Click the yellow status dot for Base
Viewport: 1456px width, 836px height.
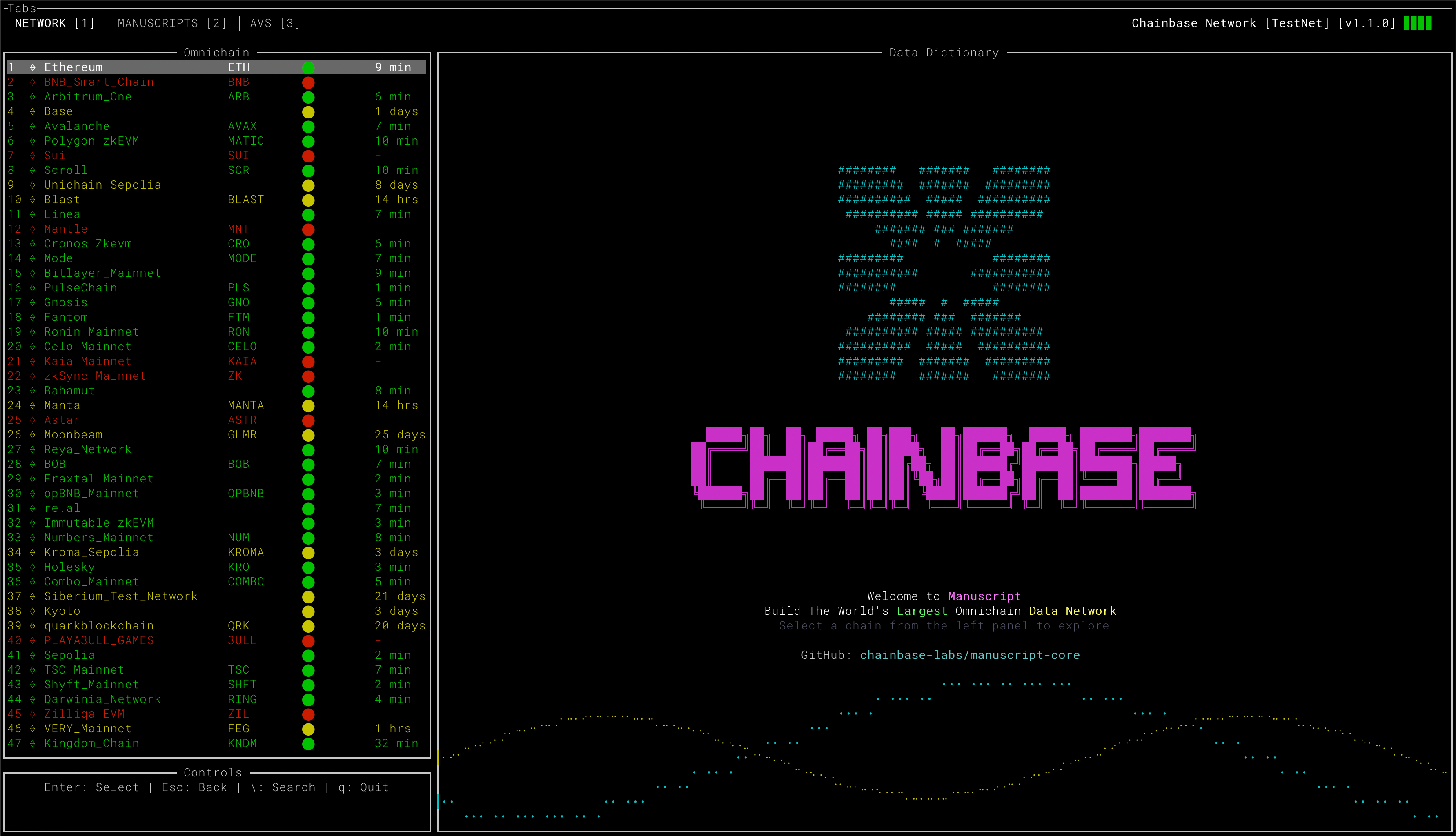pyautogui.click(x=308, y=112)
